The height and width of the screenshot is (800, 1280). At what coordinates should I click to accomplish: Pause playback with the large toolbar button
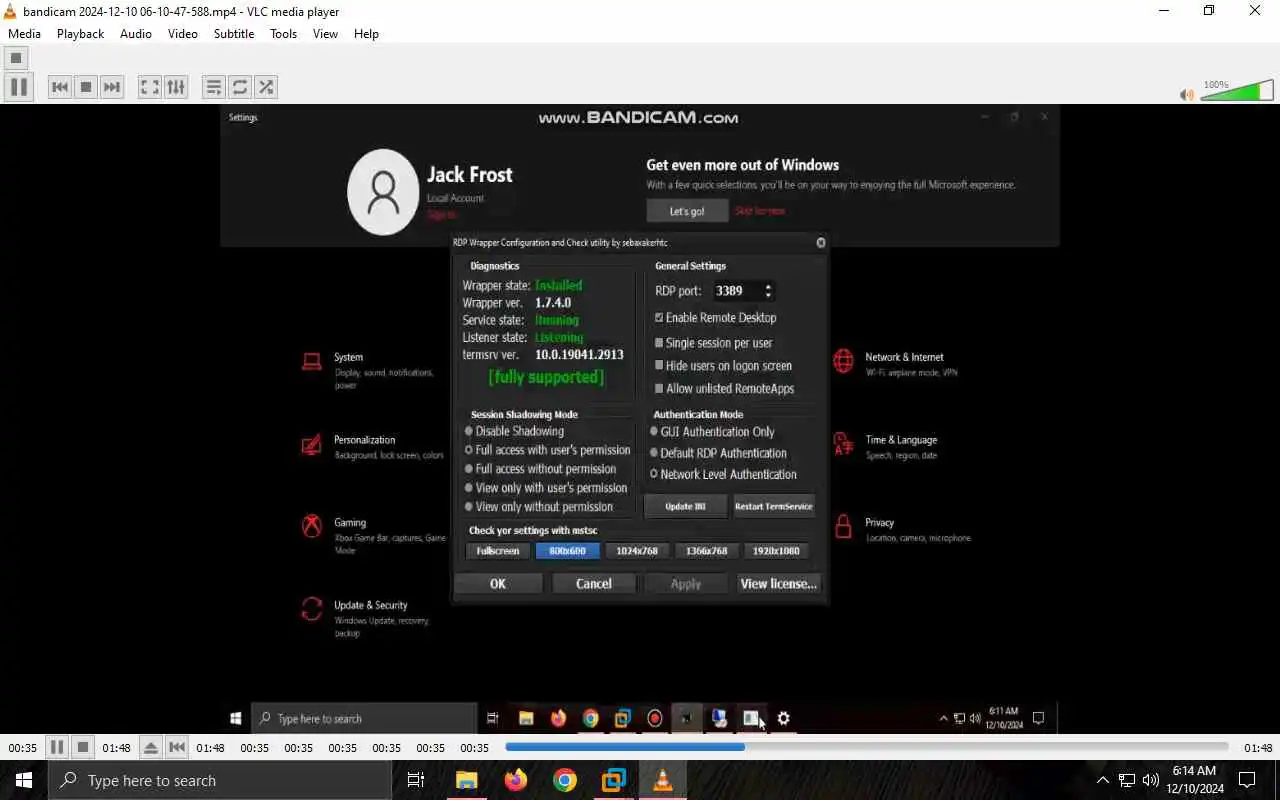18,87
